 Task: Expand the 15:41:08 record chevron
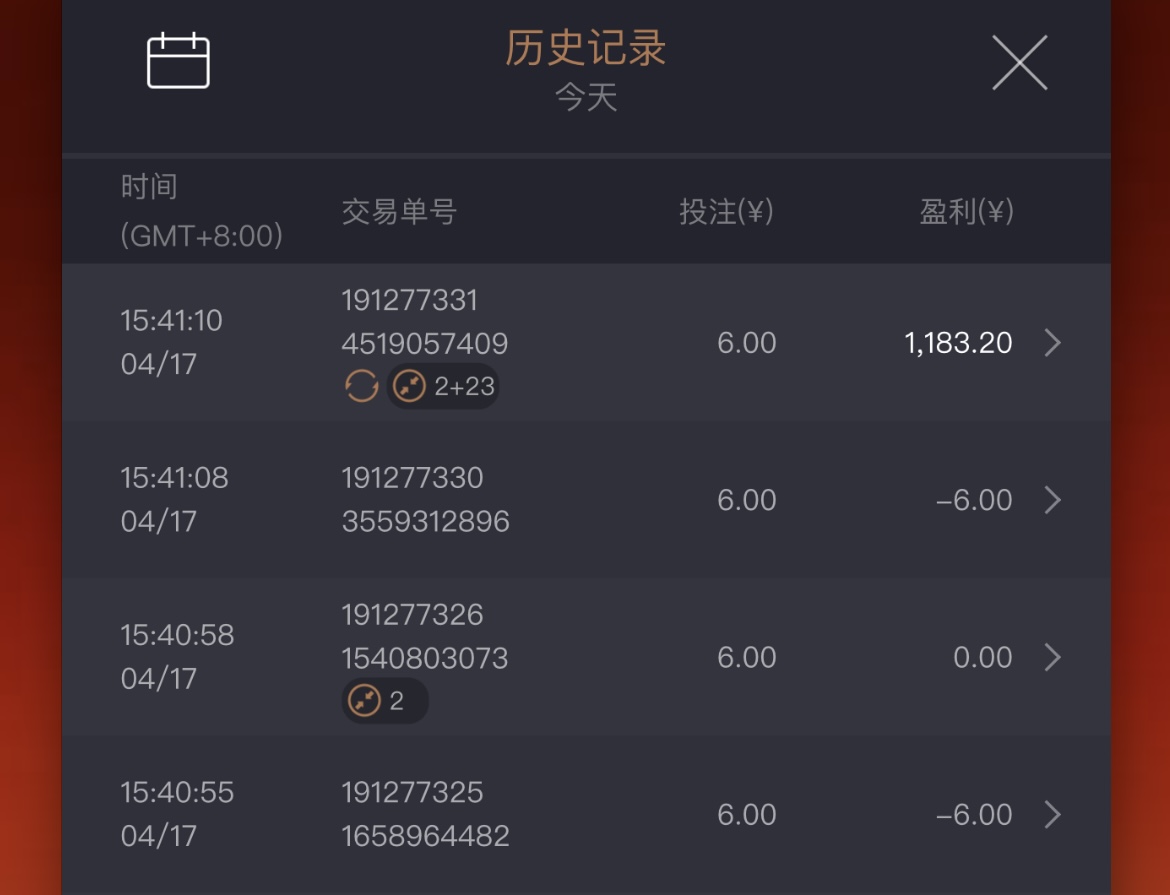(x=1052, y=500)
